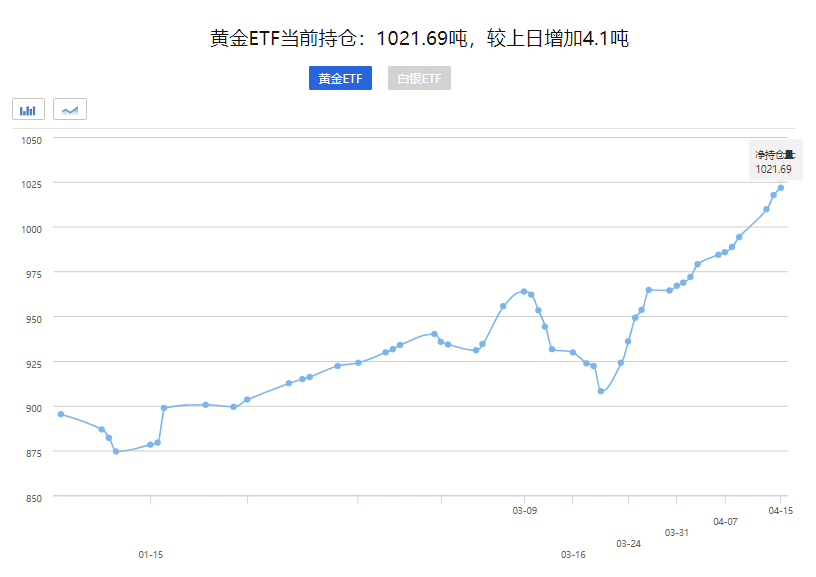Image resolution: width=816 pixels, height=577 pixels.
Task: Click the chart title showing 1021.69吨
Action: tap(419, 39)
